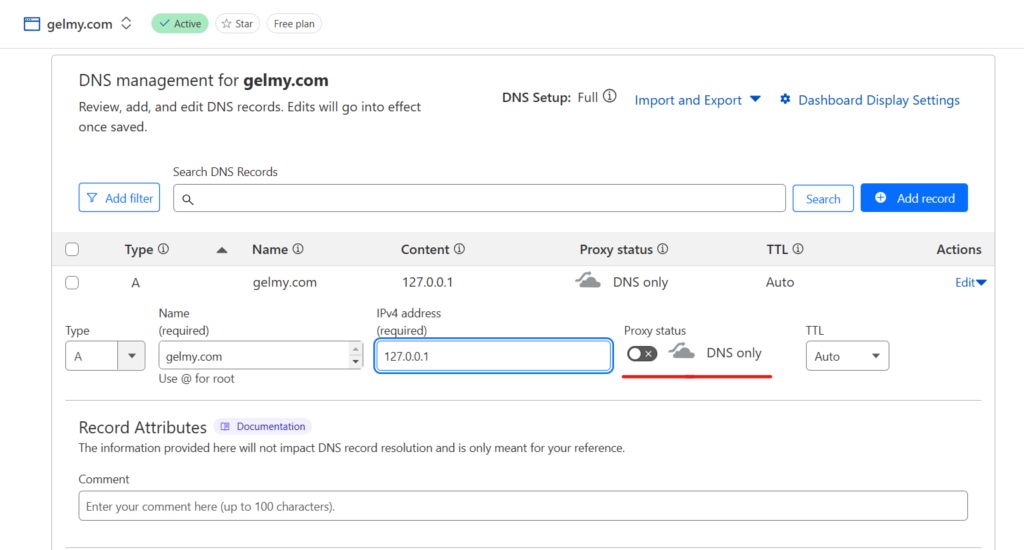Open the gelmy.com site switcher chevron
1024x550 pixels.
click(126, 24)
